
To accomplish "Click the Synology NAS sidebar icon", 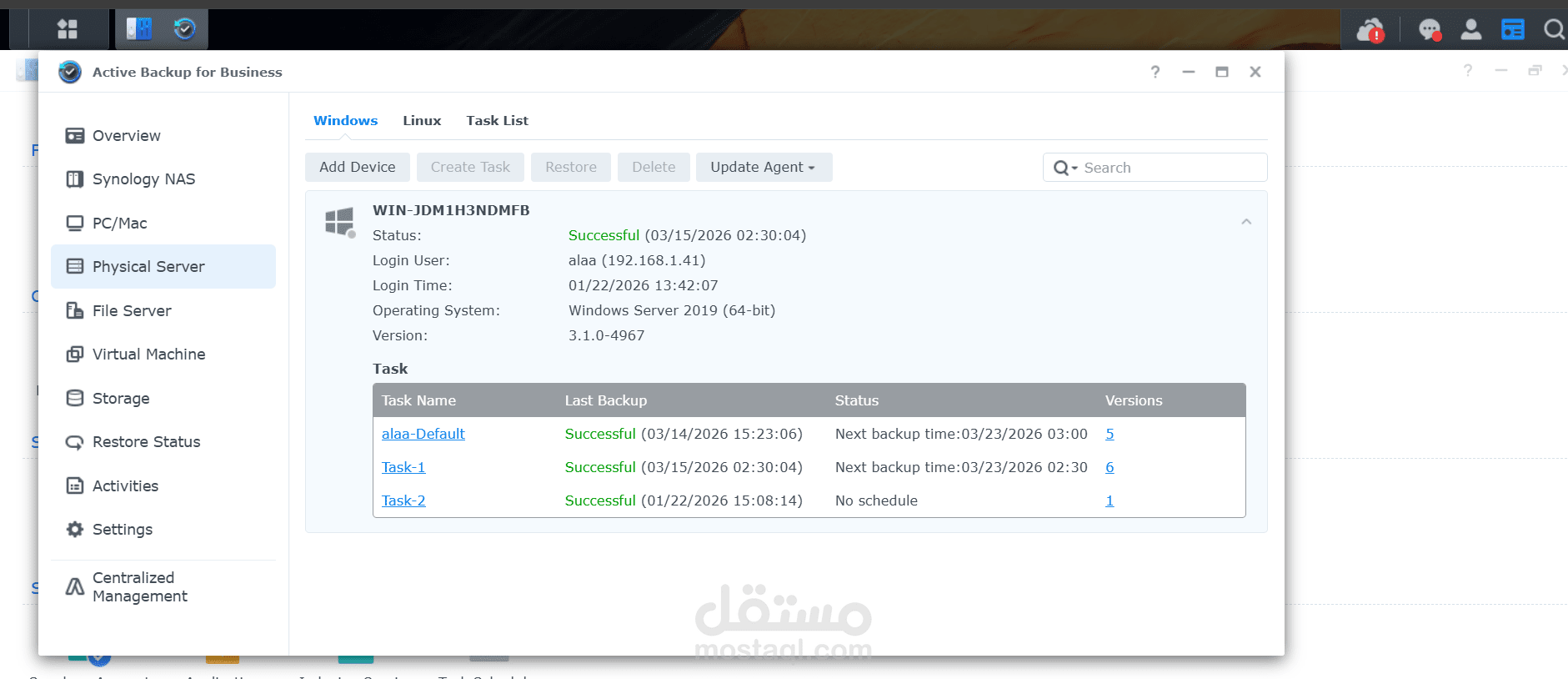I will pos(75,179).
